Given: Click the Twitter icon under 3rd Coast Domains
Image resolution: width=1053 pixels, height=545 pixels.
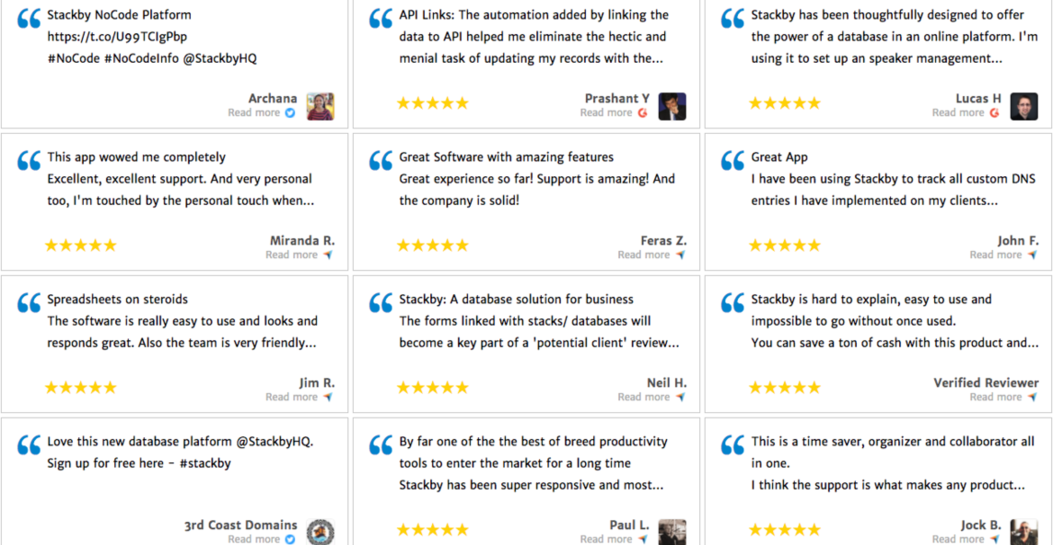Looking at the screenshot, I should click(x=290, y=539).
